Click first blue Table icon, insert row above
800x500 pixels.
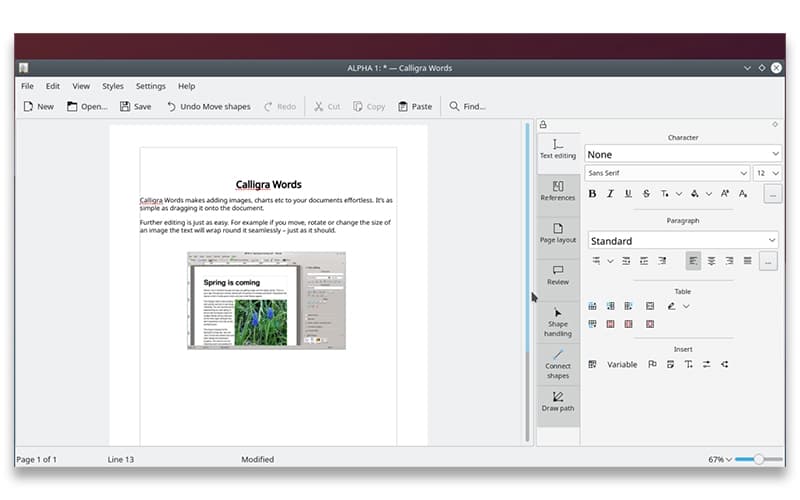(592, 306)
